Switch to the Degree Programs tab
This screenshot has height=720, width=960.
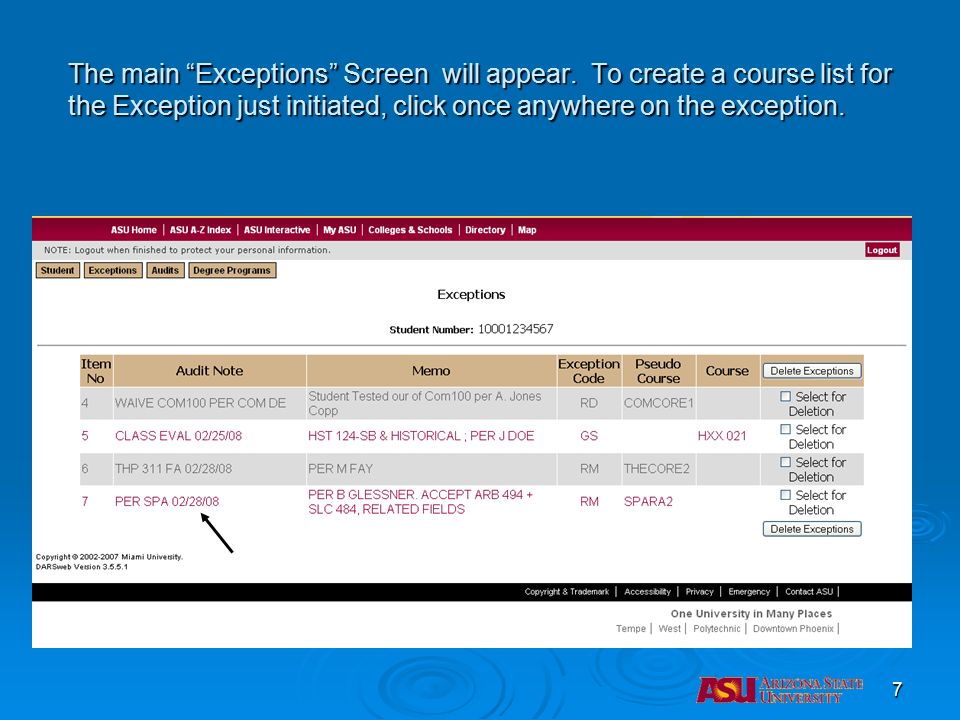coord(232,270)
